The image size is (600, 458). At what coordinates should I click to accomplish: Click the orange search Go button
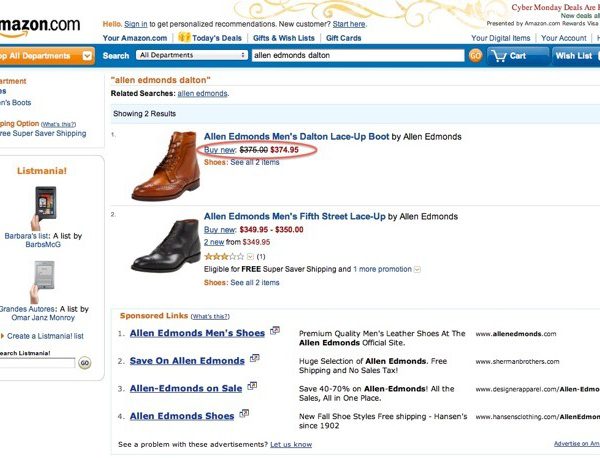tap(475, 56)
